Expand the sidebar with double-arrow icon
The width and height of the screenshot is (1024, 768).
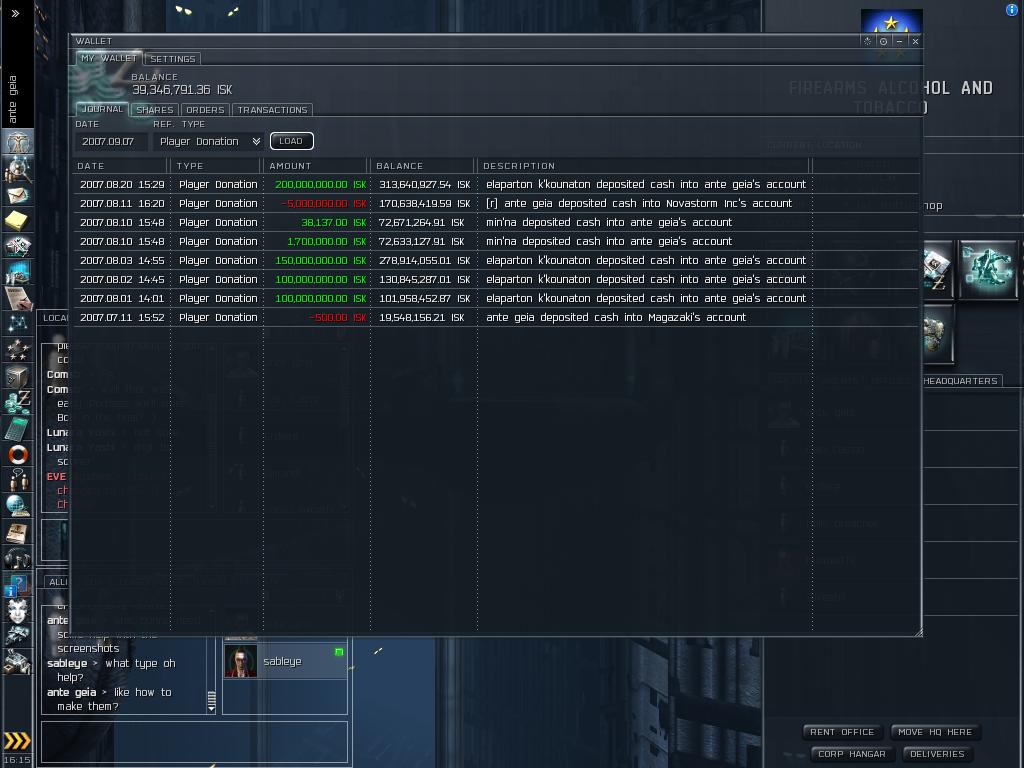point(15,13)
